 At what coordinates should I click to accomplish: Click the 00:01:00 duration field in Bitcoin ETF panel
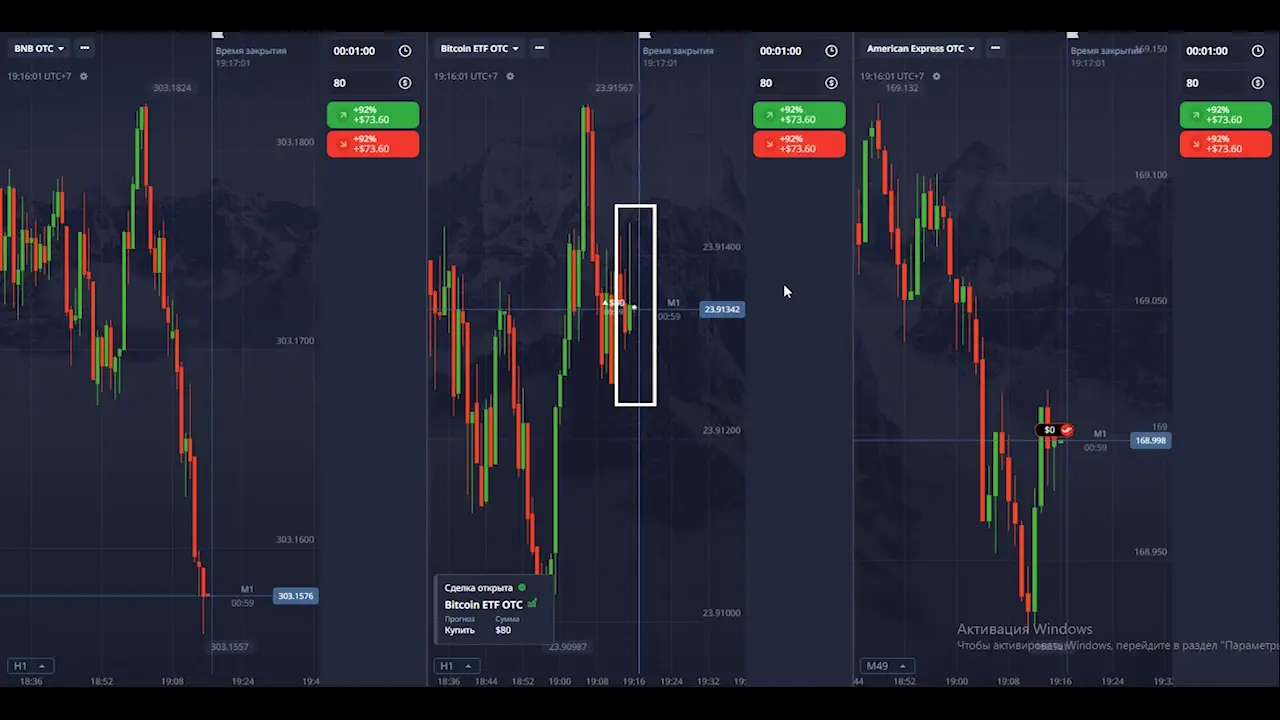[780, 51]
